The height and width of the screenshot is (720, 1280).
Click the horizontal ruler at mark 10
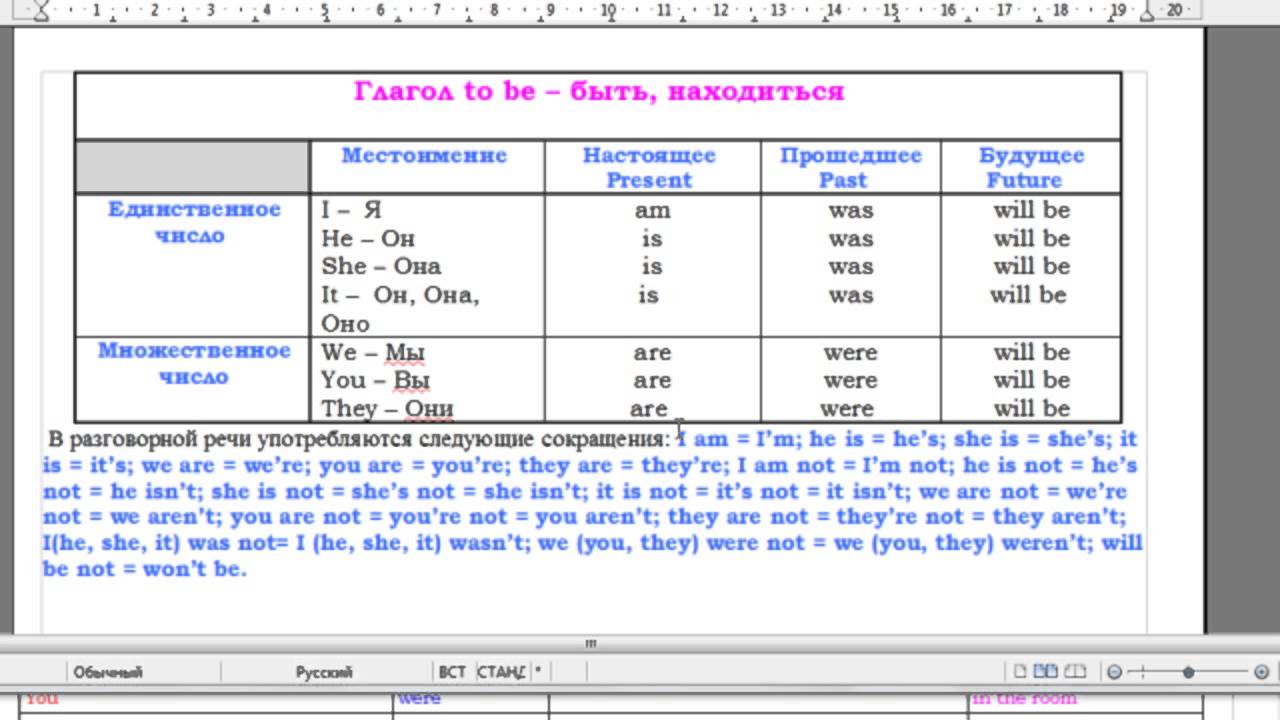click(x=608, y=10)
